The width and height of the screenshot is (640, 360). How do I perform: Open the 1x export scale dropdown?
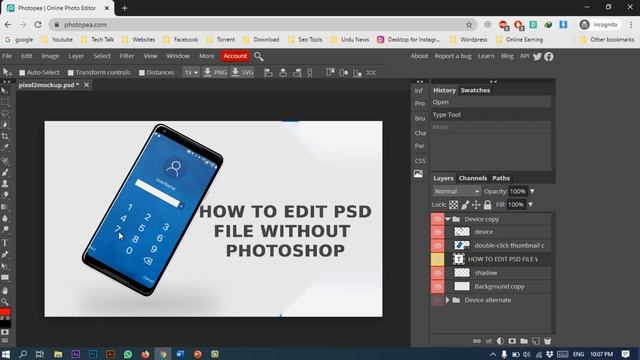(191, 73)
